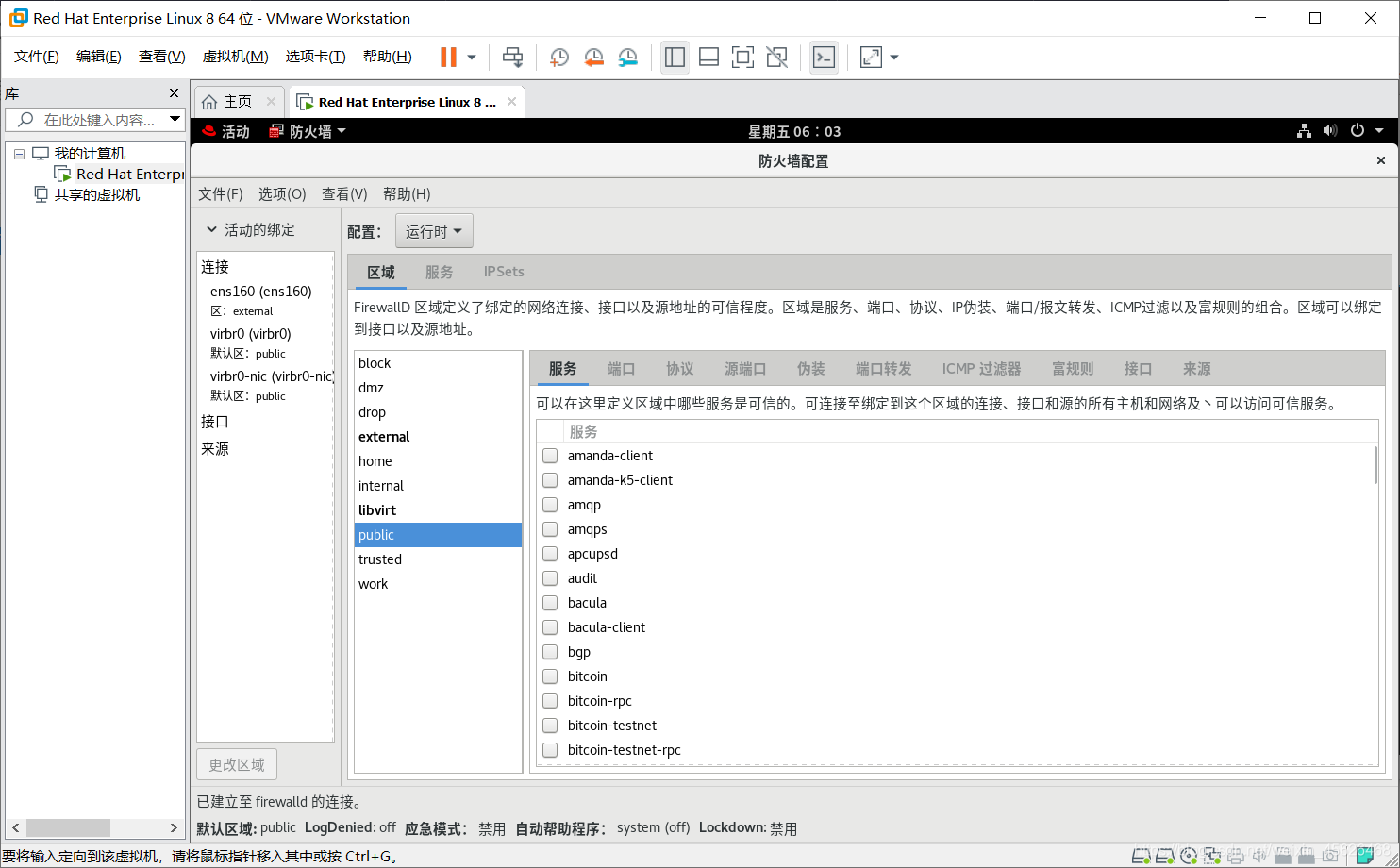
Task: Open the VMware Edit menu
Action: pyautogui.click(x=99, y=57)
